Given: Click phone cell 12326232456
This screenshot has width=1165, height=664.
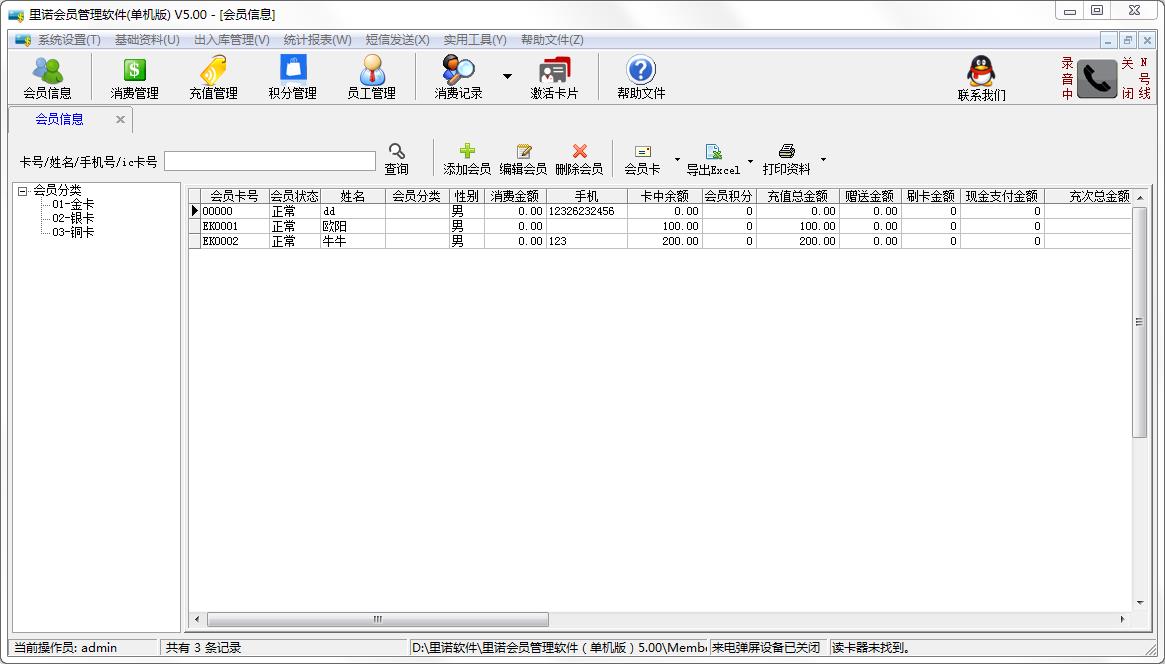Looking at the screenshot, I should click(587, 212).
